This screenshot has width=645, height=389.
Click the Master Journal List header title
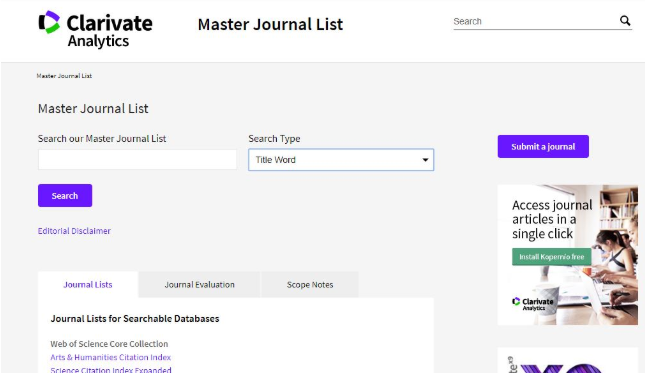pyautogui.click(x=270, y=24)
